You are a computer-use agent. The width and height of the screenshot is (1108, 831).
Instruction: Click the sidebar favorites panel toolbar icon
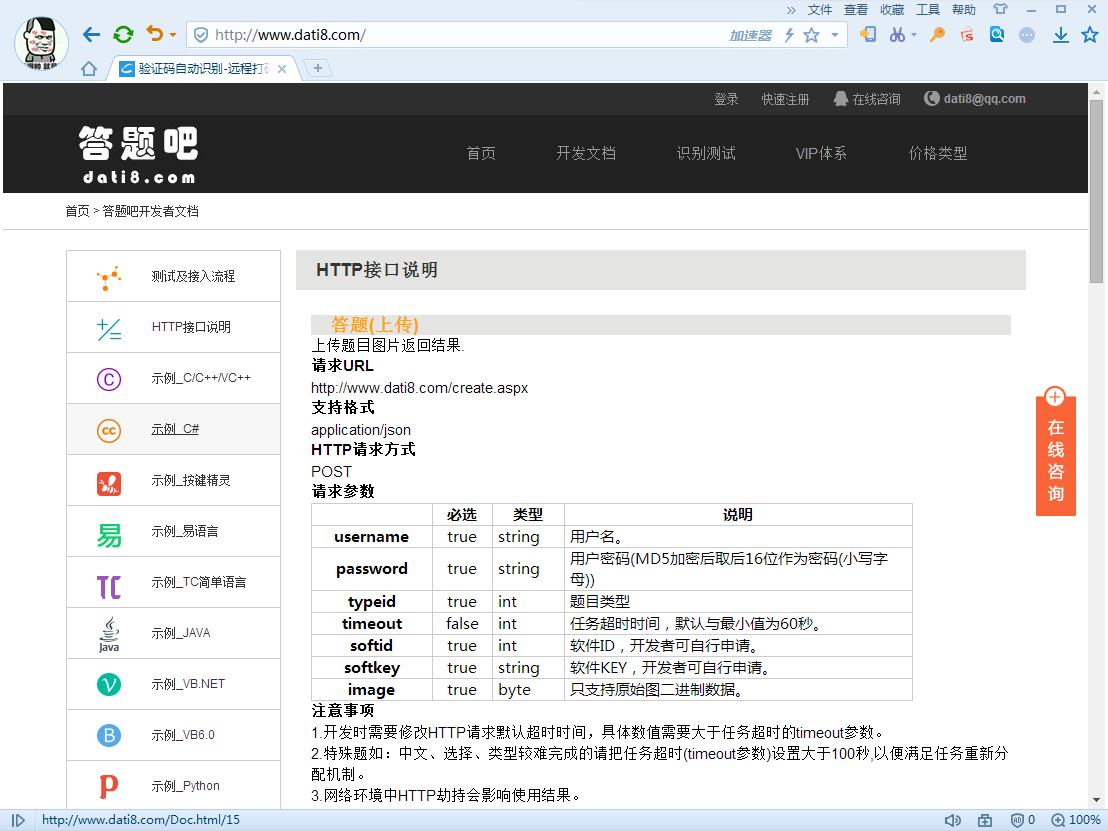point(868,34)
